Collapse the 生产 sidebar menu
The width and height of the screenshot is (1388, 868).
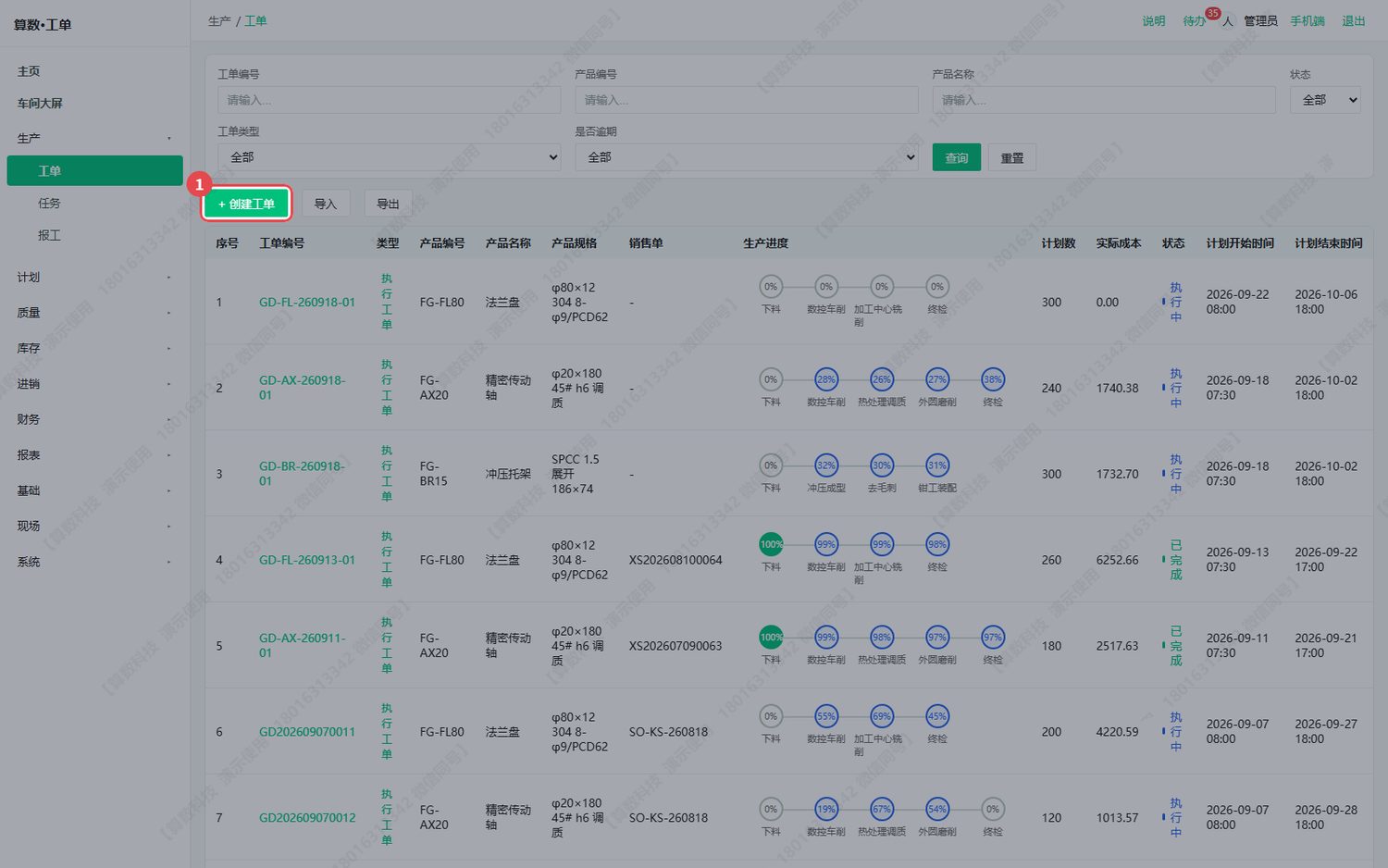click(94, 138)
